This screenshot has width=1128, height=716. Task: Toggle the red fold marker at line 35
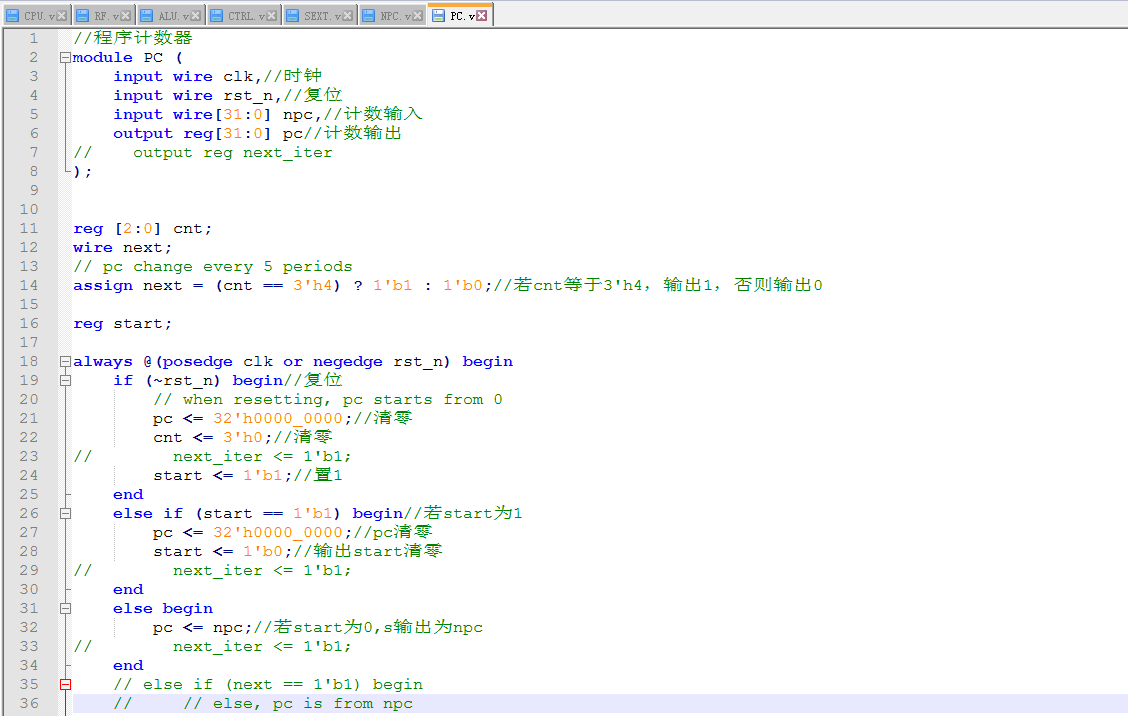point(65,684)
